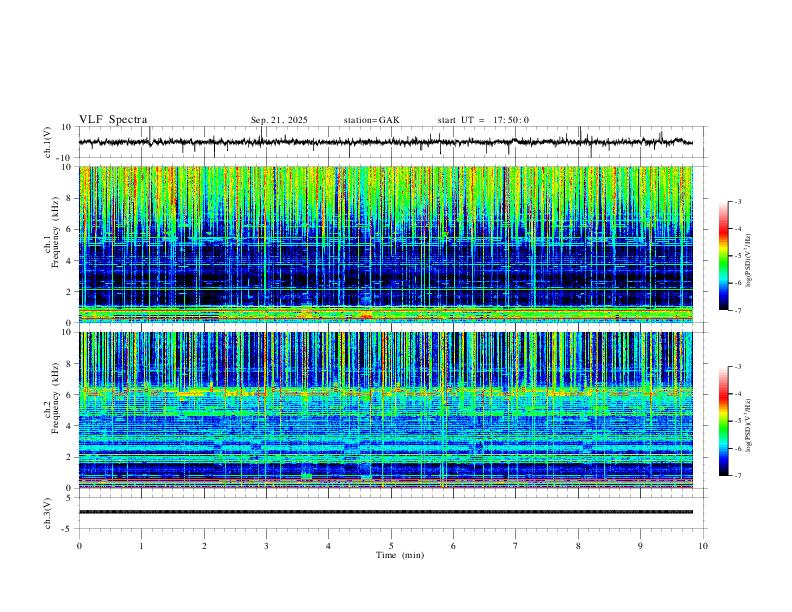Viewport: 792px width, 612px height.
Task: Click the "8" kHz tick on ch.2 frequency axis
Action: point(69,364)
